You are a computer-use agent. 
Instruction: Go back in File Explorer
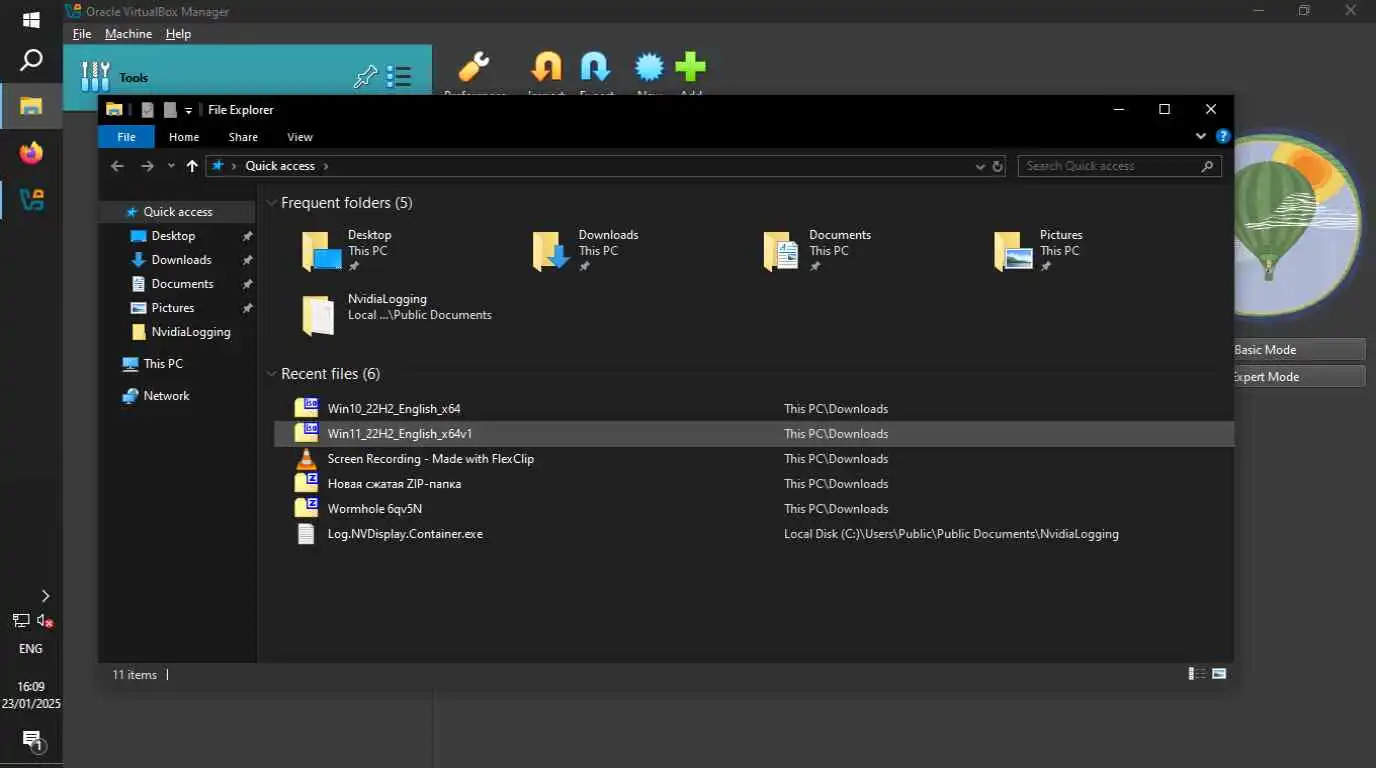[x=117, y=166]
